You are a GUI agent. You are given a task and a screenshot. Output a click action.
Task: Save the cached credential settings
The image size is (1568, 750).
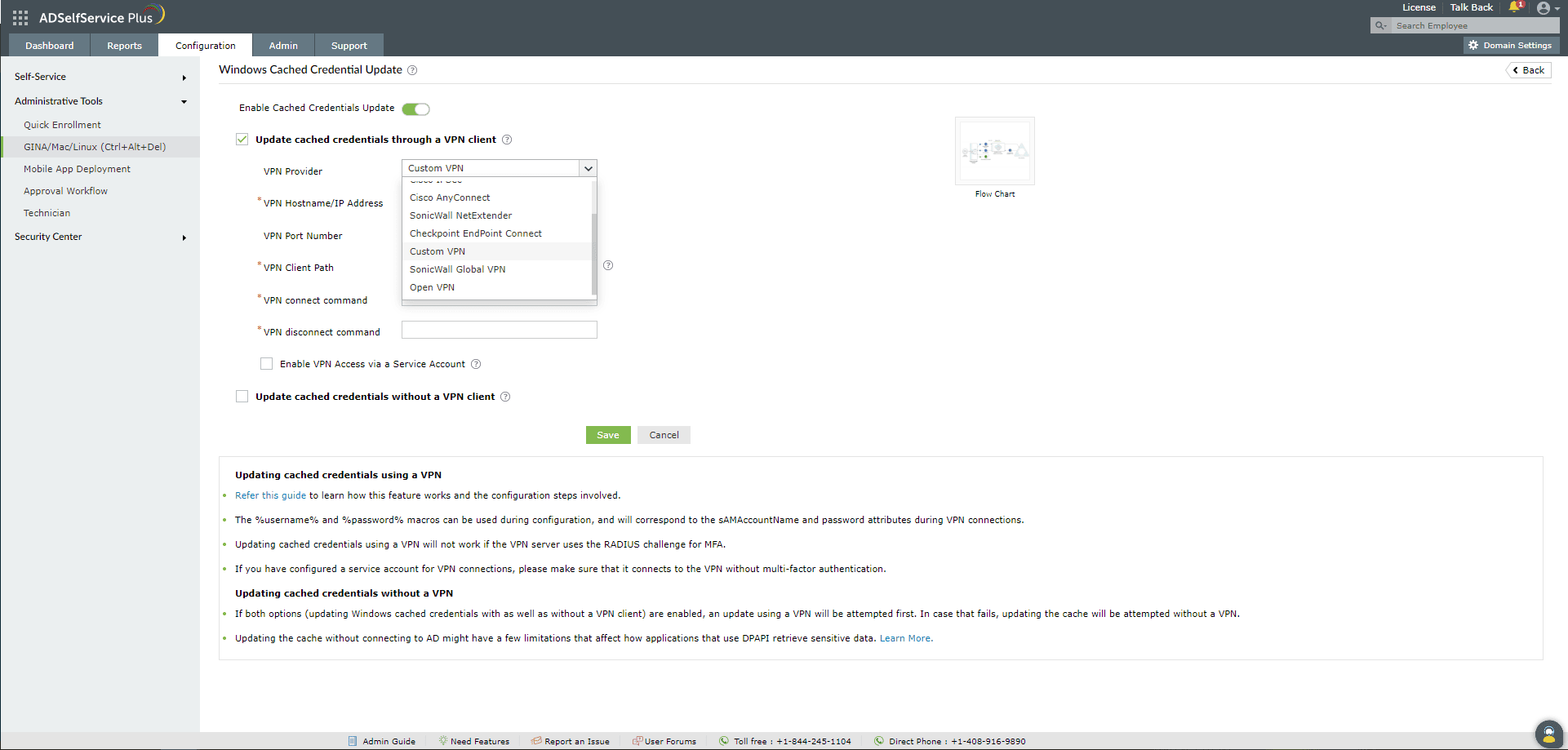[608, 435]
